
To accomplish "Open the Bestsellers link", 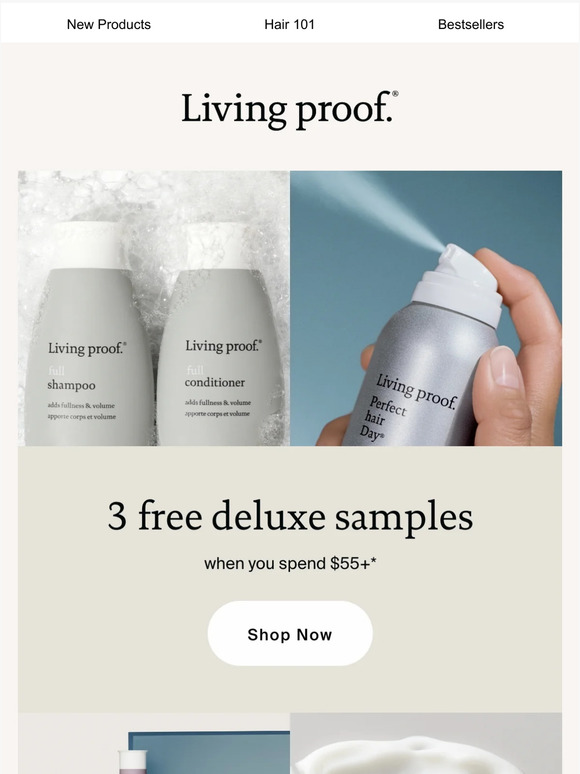I will [470, 24].
